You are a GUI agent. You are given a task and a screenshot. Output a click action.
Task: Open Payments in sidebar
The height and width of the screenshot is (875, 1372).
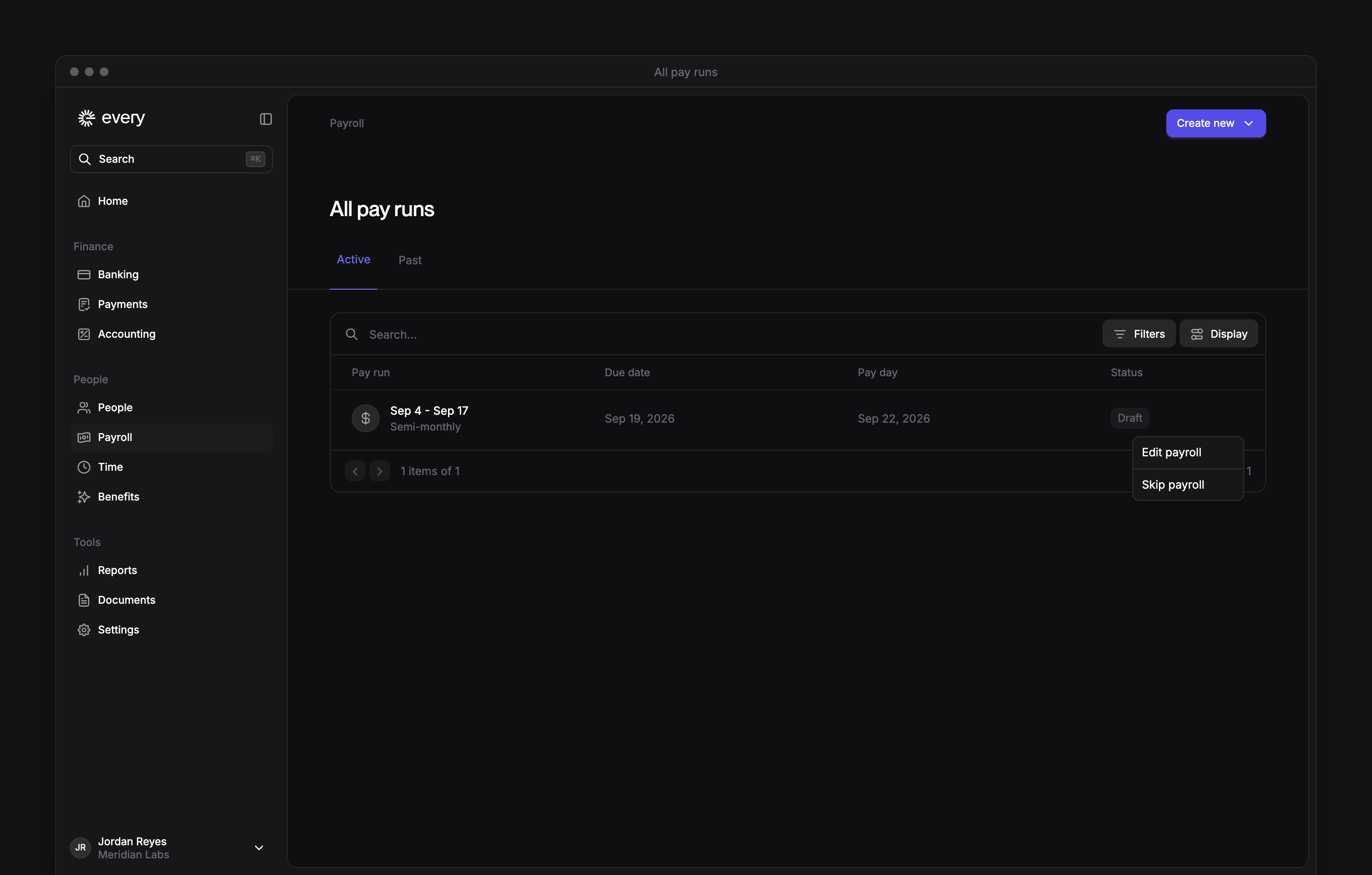coord(171,304)
